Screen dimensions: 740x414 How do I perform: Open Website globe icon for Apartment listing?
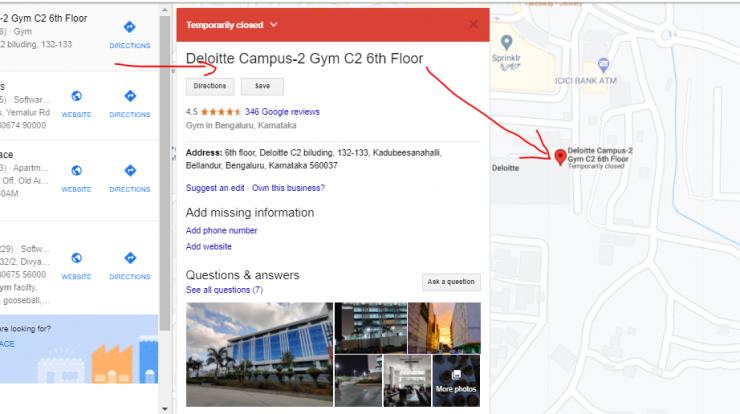tap(76, 170)
